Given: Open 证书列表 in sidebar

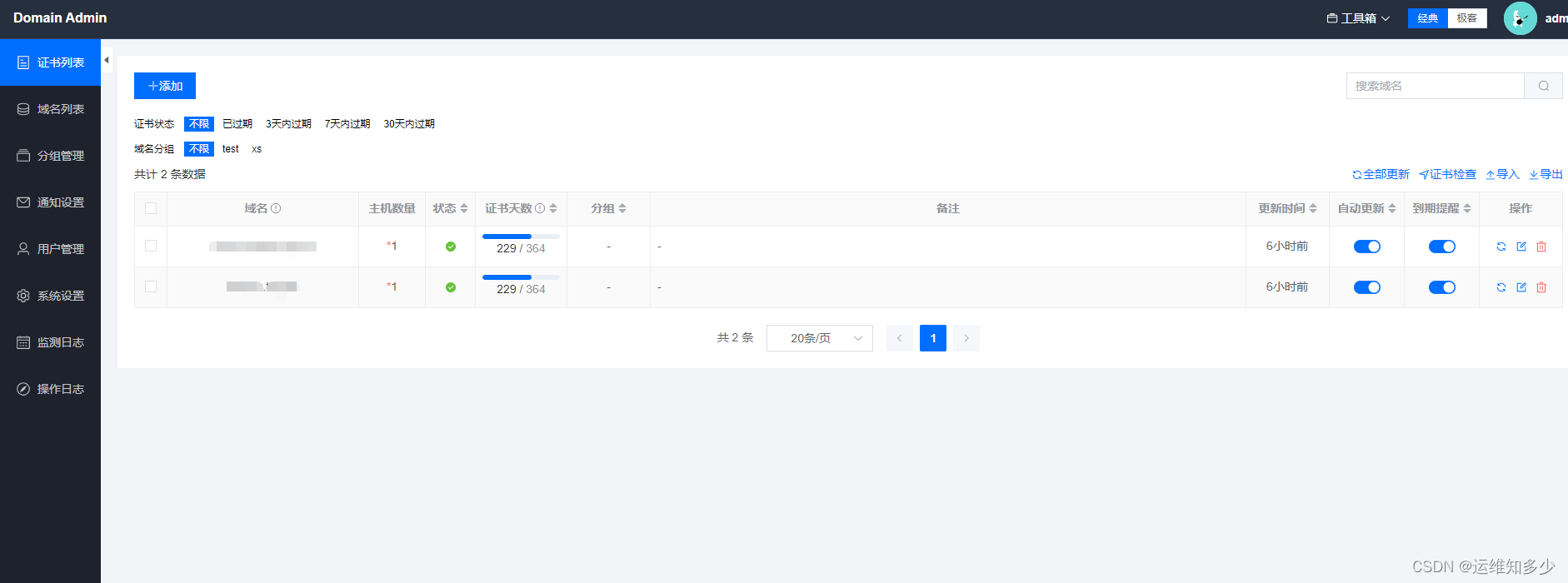Looking at the screenshot, I should coord(50,62).
